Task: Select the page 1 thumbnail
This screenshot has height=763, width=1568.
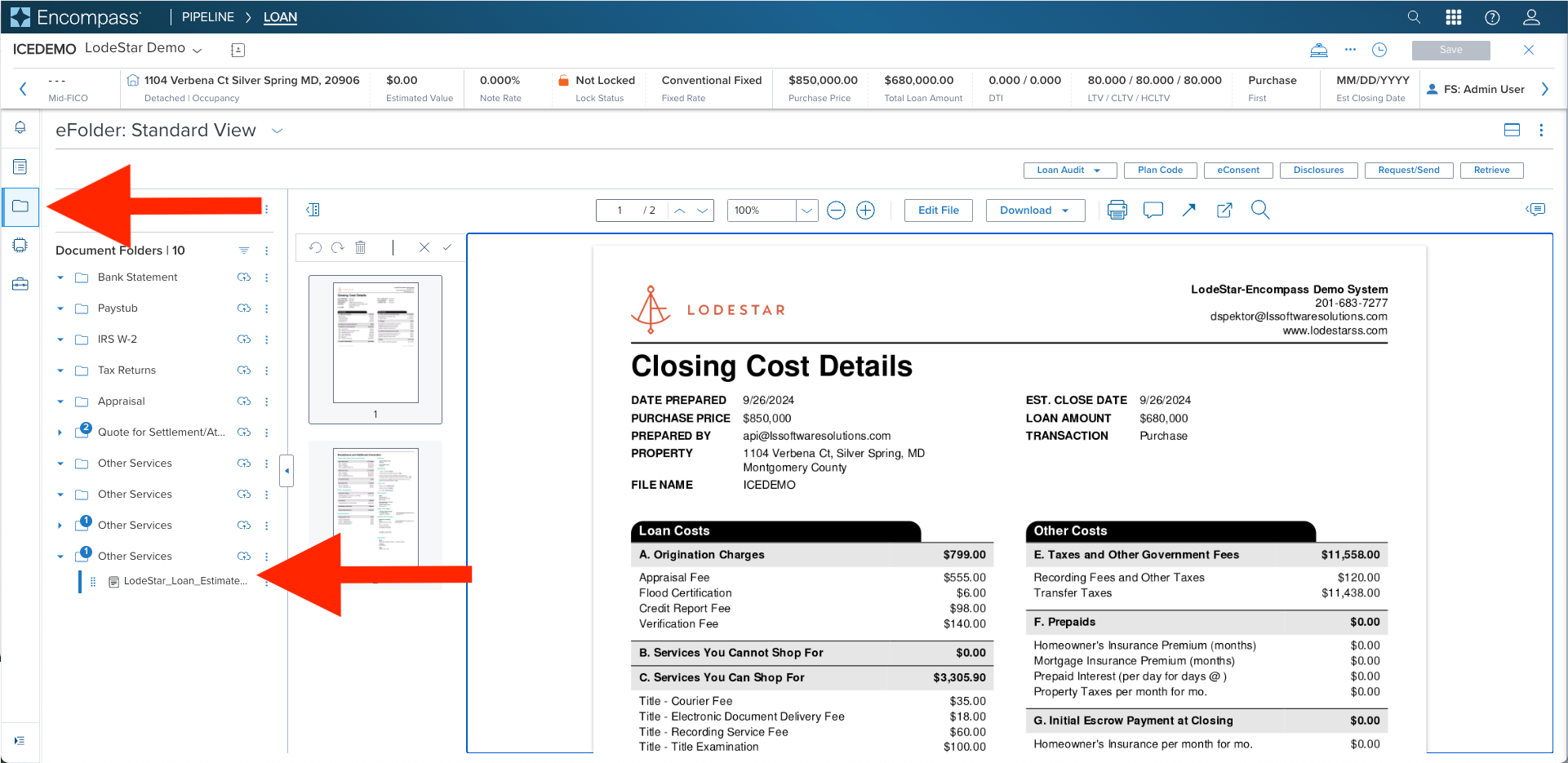Action: [375, 349]
